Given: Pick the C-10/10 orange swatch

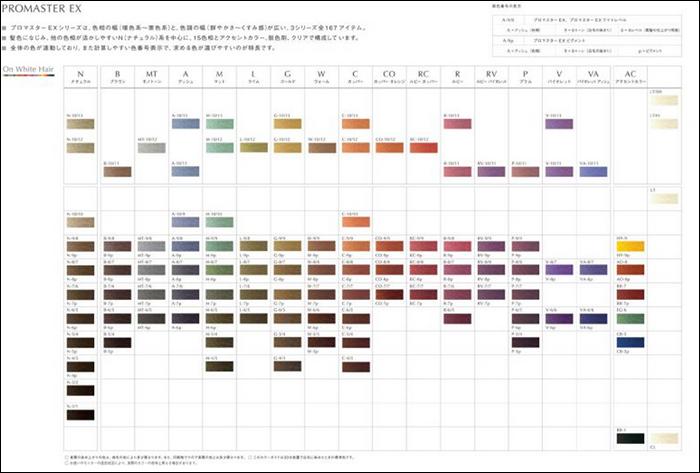Looking at the screenshot, I should tap(356, 222).
